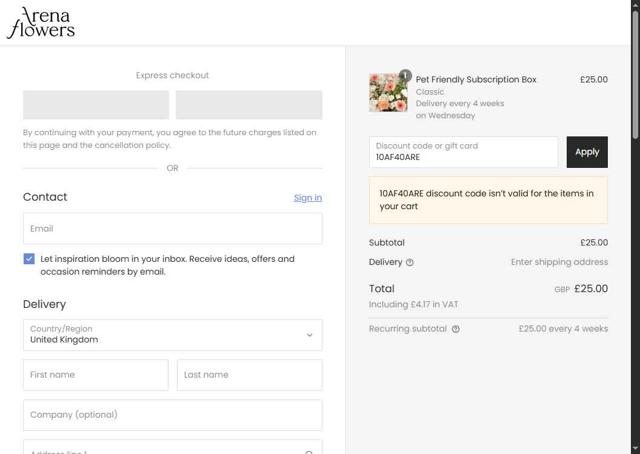
Task: Click the invalid discount code warning message
Action: point(488,200)
